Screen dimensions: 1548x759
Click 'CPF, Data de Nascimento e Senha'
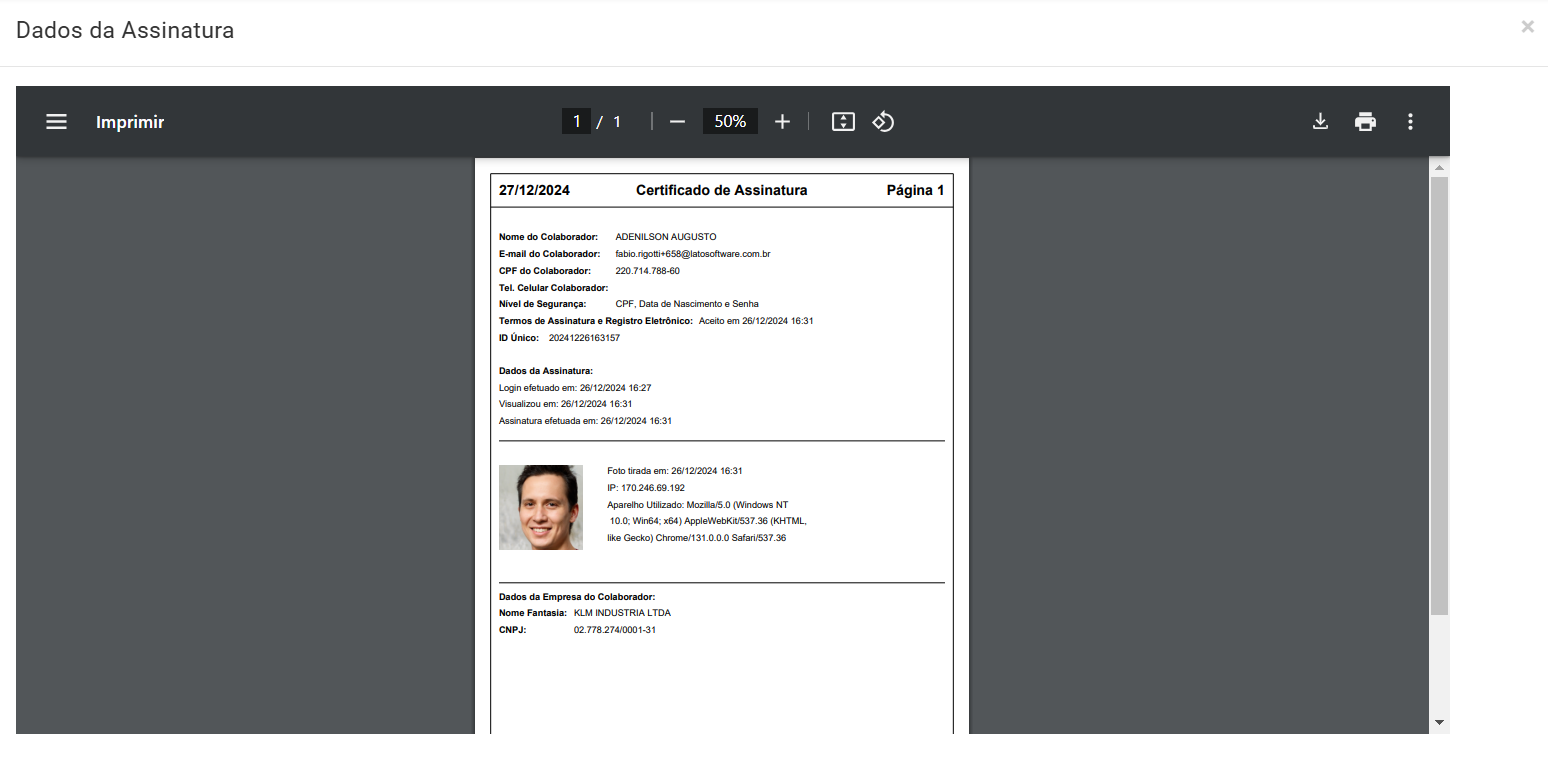[x=687, y=304]
